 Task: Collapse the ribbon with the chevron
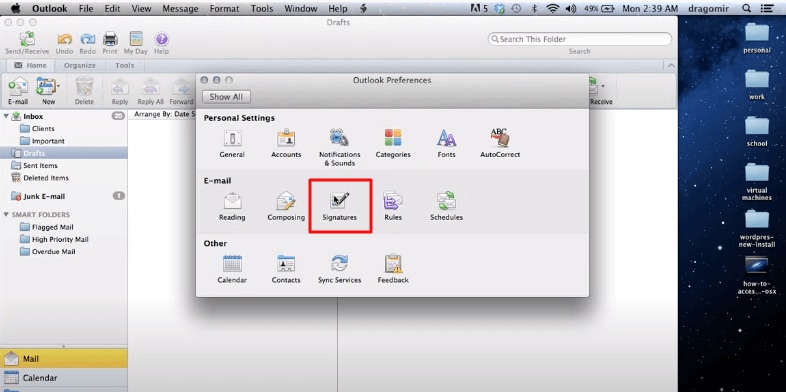[x=671, y=66]
